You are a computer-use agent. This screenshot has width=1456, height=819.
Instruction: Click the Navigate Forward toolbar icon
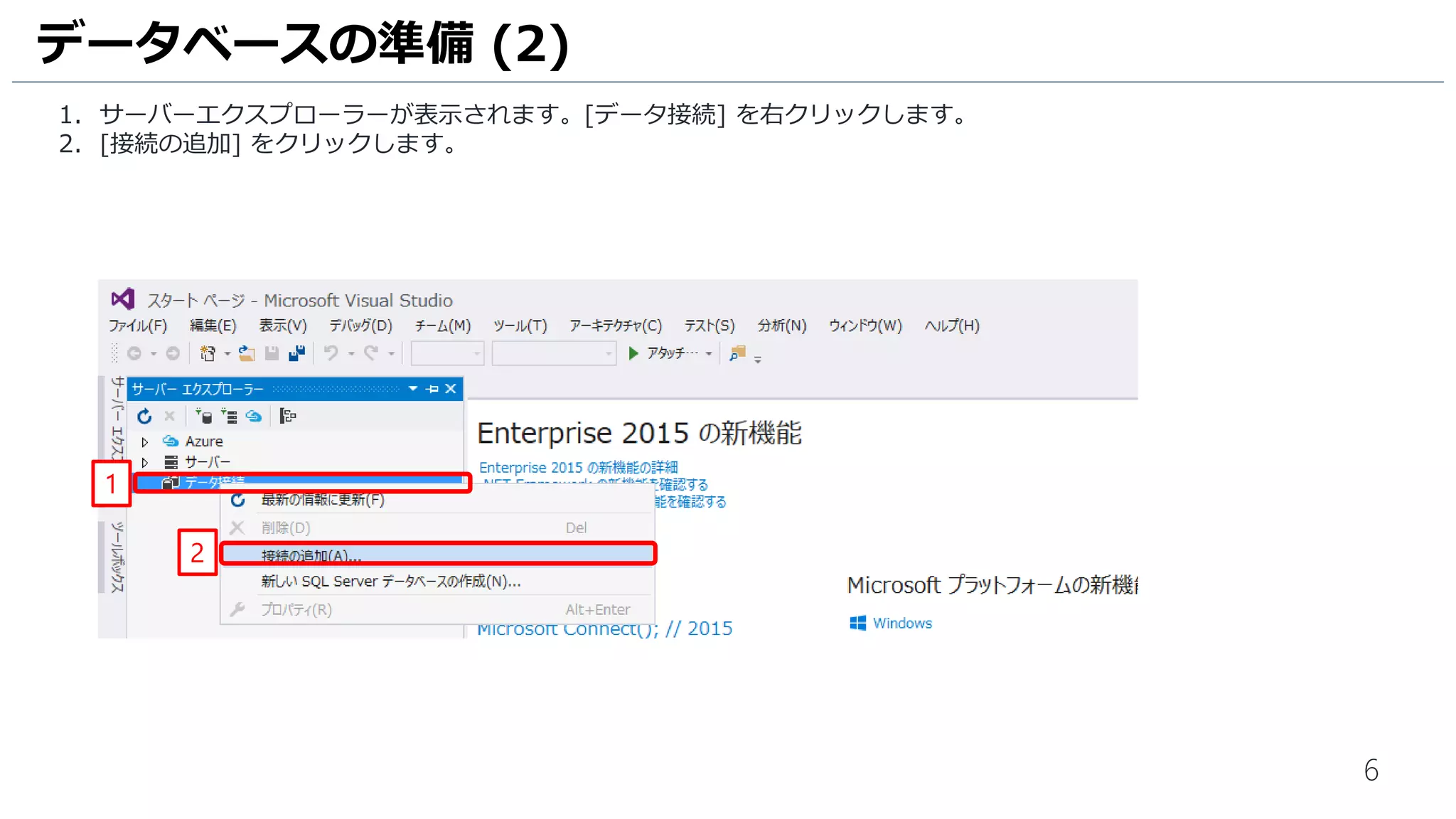coord(173,353)
